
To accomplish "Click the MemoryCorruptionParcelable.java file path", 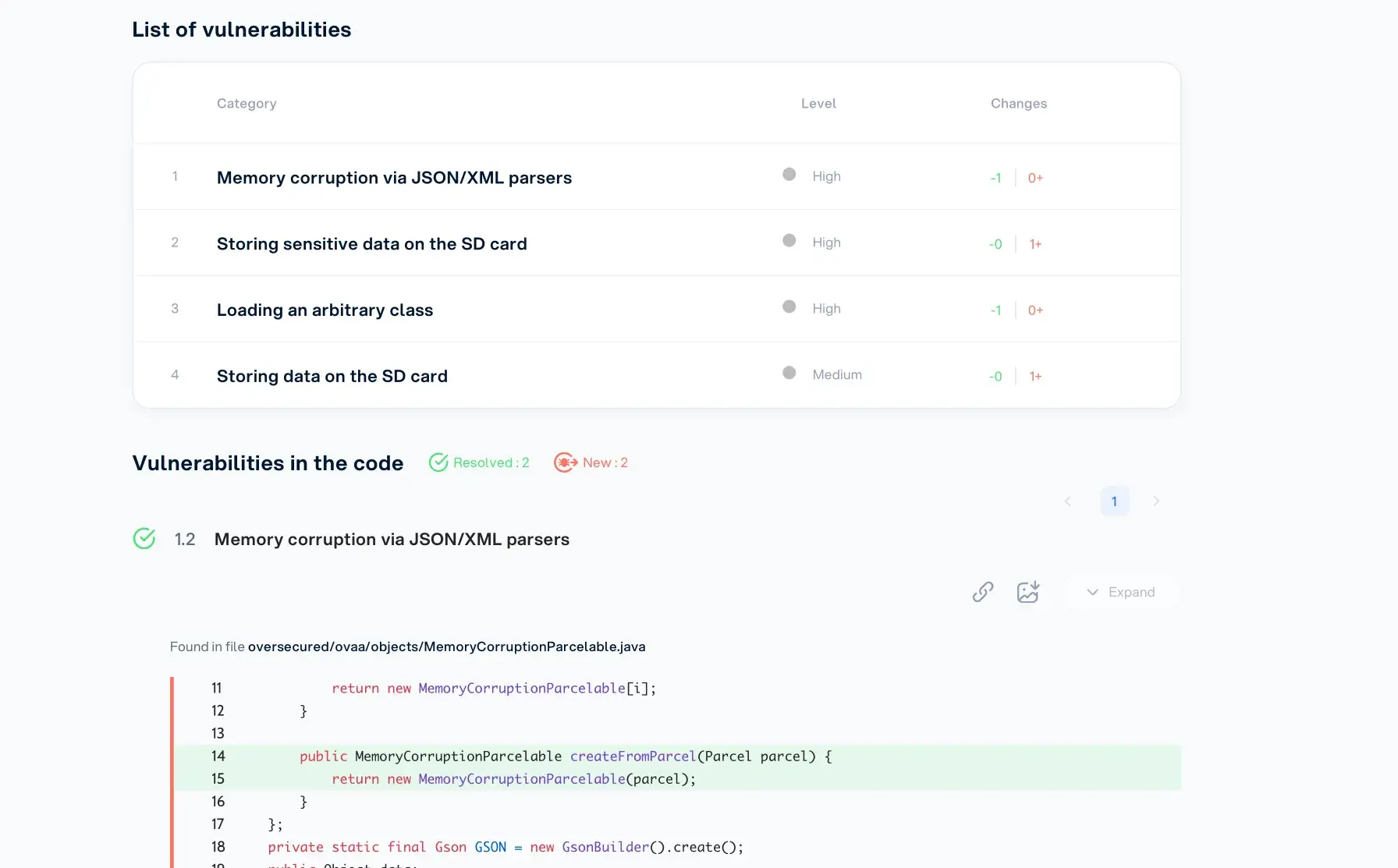I will coord(447,647).
